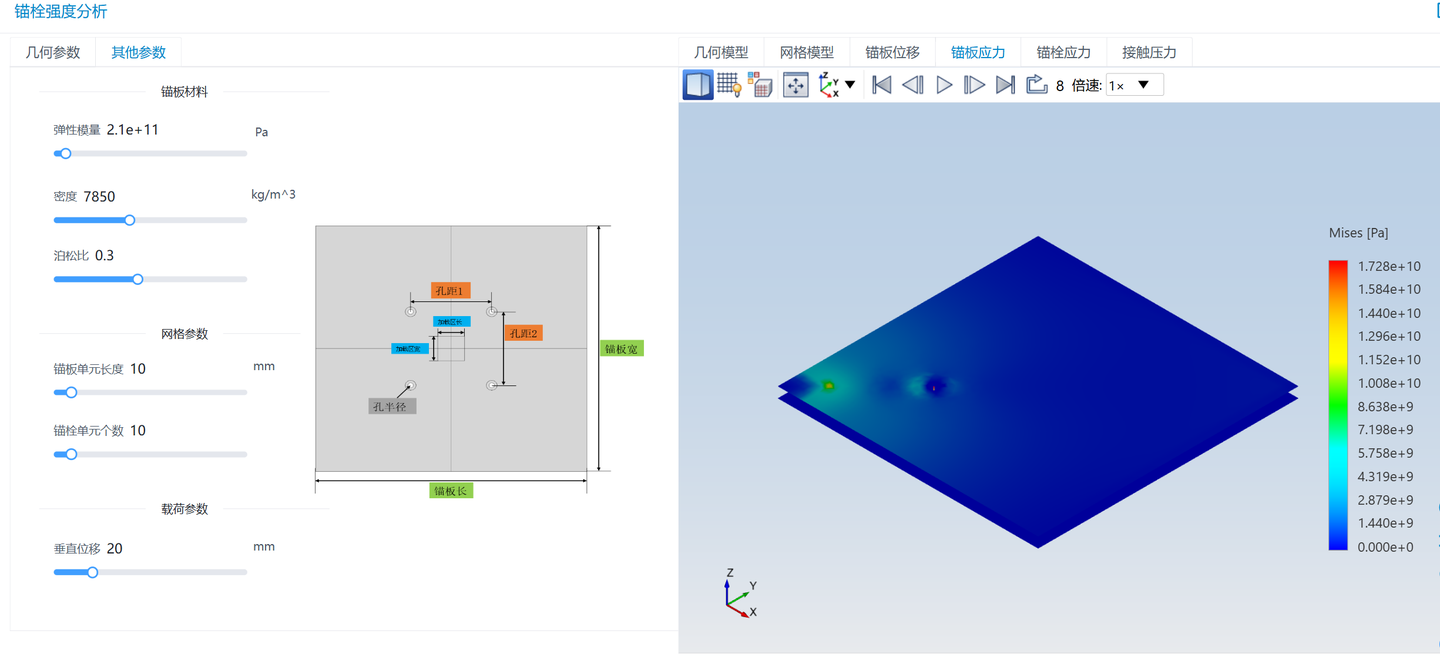Click the 垂直位移 value 20
This screenshot has height=661, width=1440.
click(x=115, y=548)
